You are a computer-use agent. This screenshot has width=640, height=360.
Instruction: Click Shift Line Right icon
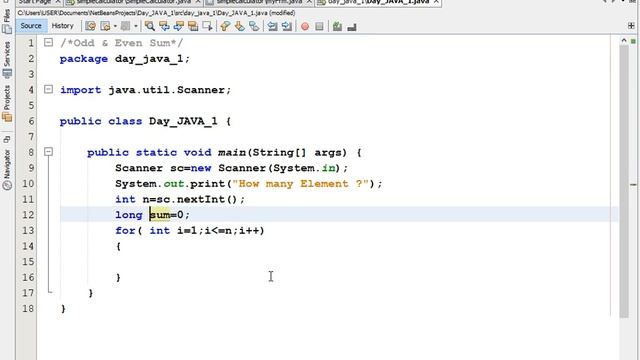click(x=287, y=26)
